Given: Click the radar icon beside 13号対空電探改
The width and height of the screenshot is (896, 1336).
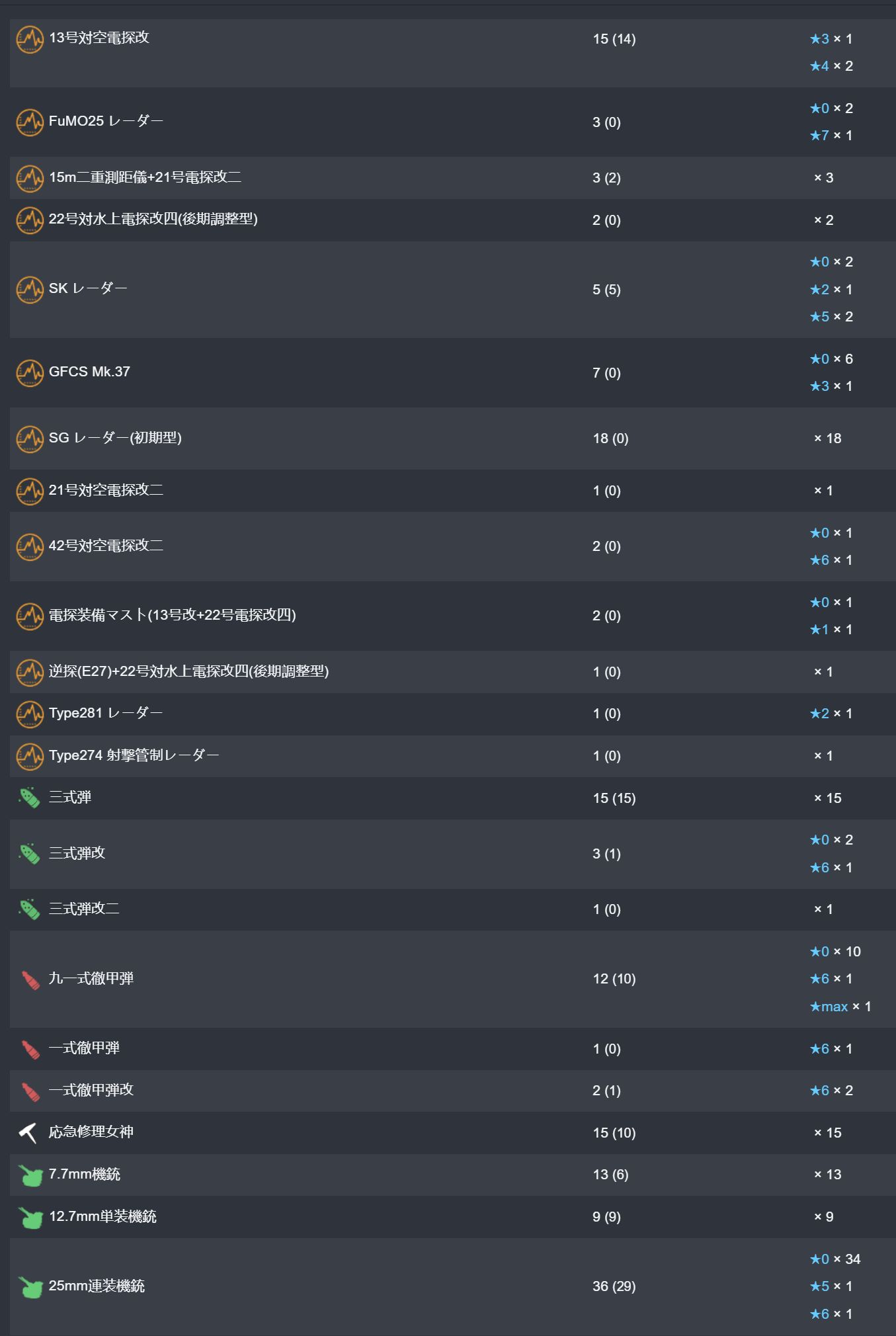Looking at the screenshot, I should (30, 39).
